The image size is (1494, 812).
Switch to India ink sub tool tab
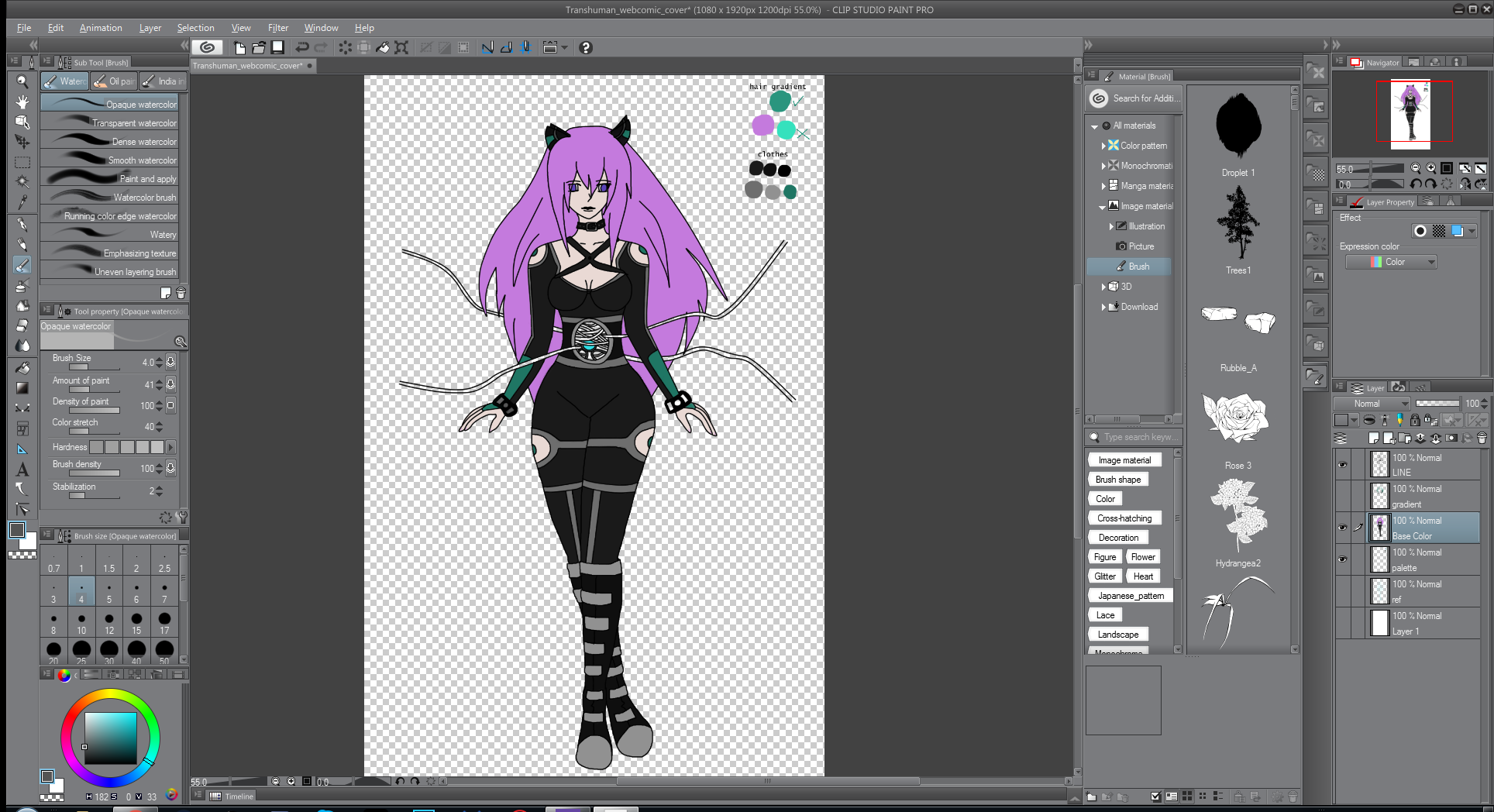pyautogui.click(x=163, y=81)
